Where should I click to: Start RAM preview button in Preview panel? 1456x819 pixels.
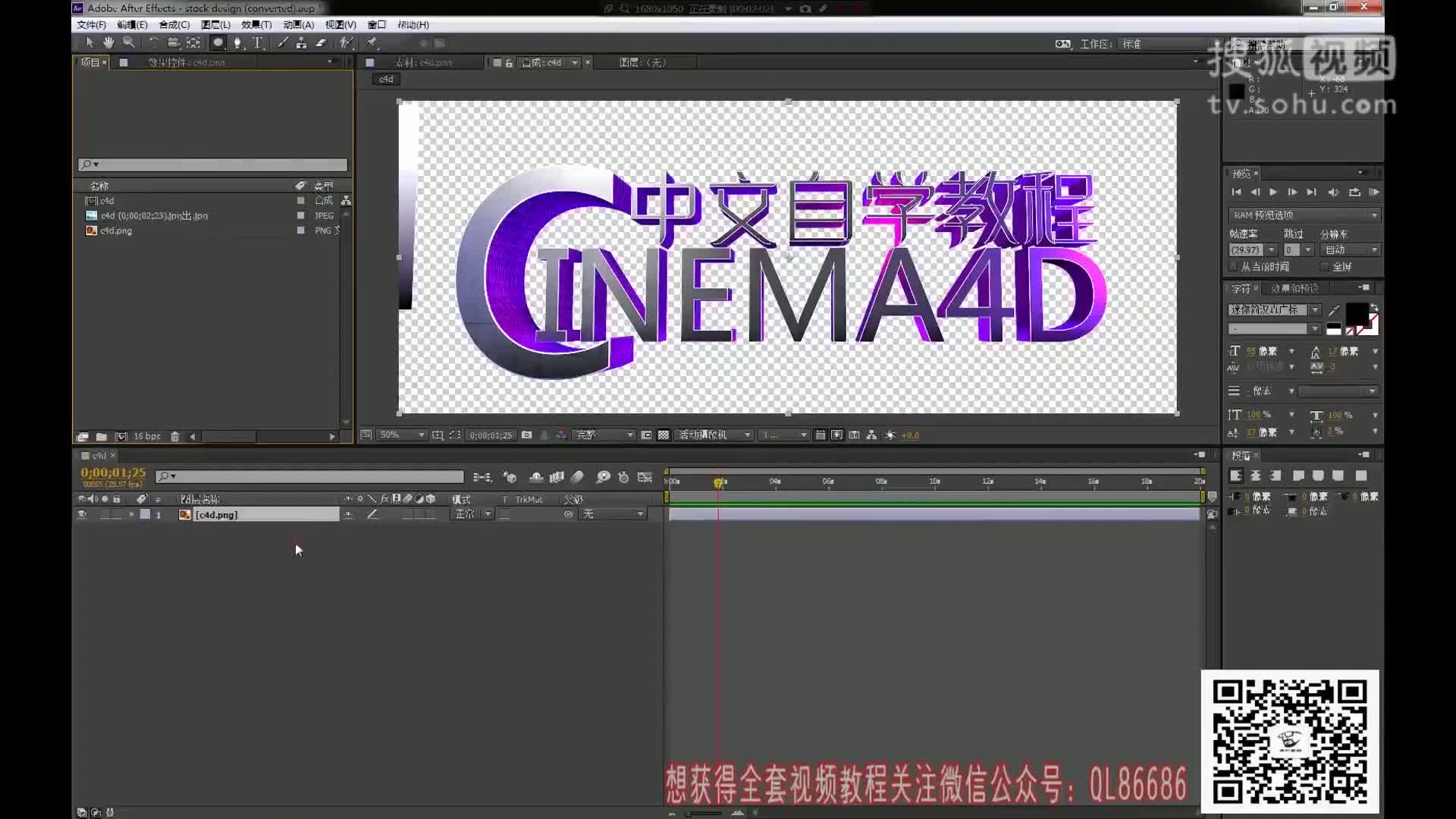pyautogui.click(x=1373, y=192)
